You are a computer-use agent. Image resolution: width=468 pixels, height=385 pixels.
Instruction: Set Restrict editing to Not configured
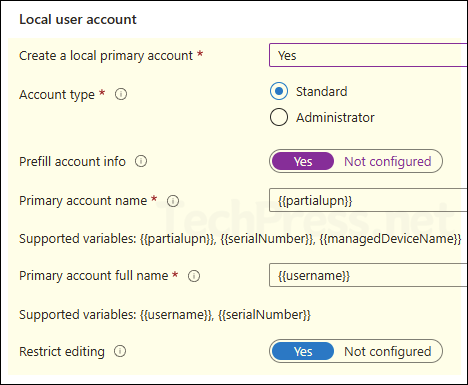point(388,351)
